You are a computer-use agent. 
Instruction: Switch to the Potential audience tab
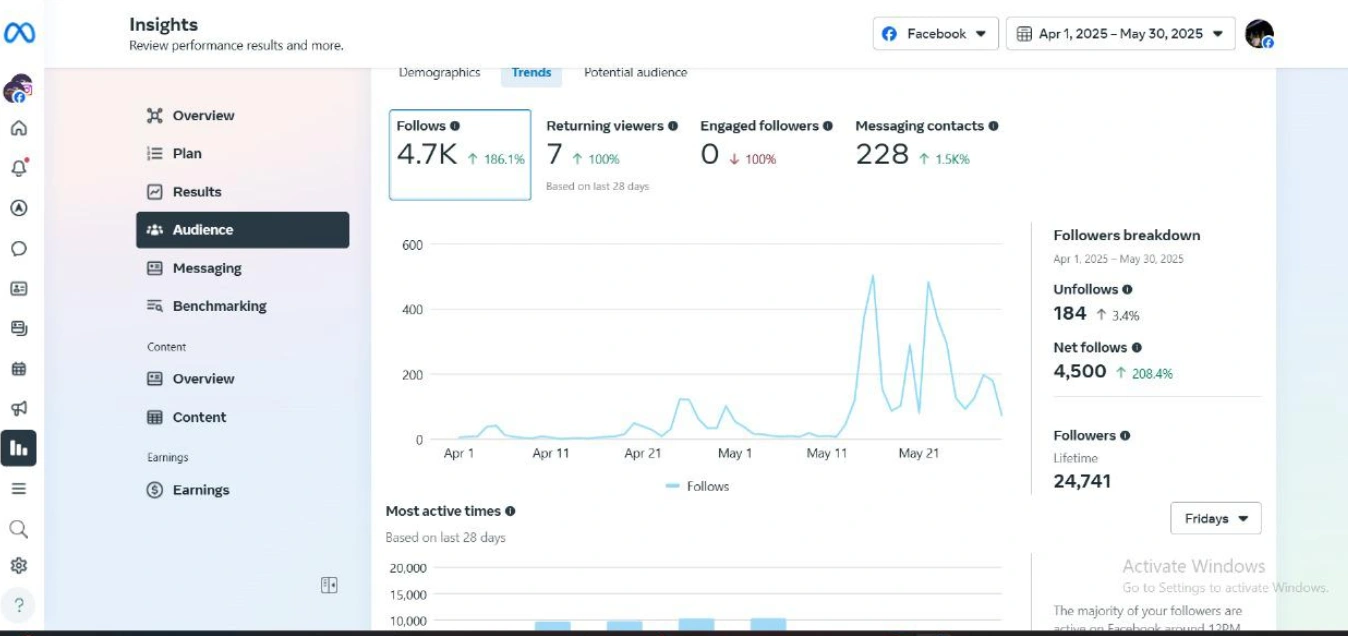(x=635, y=73)
